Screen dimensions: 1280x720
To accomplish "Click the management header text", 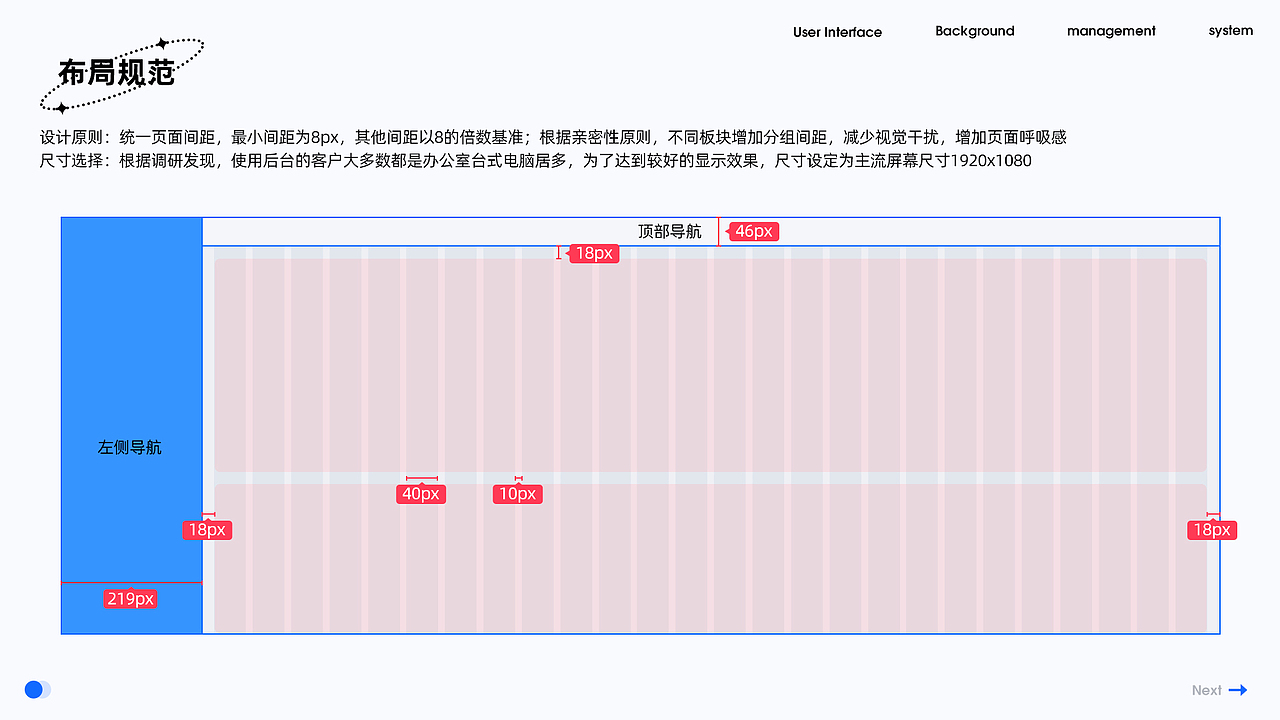I will click(1111, 31).
